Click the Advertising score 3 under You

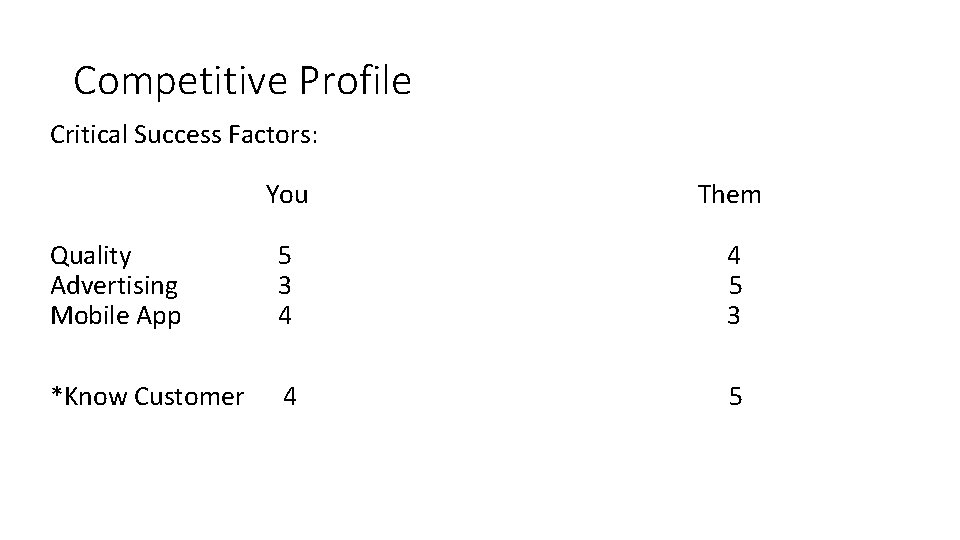click(285, 285)
